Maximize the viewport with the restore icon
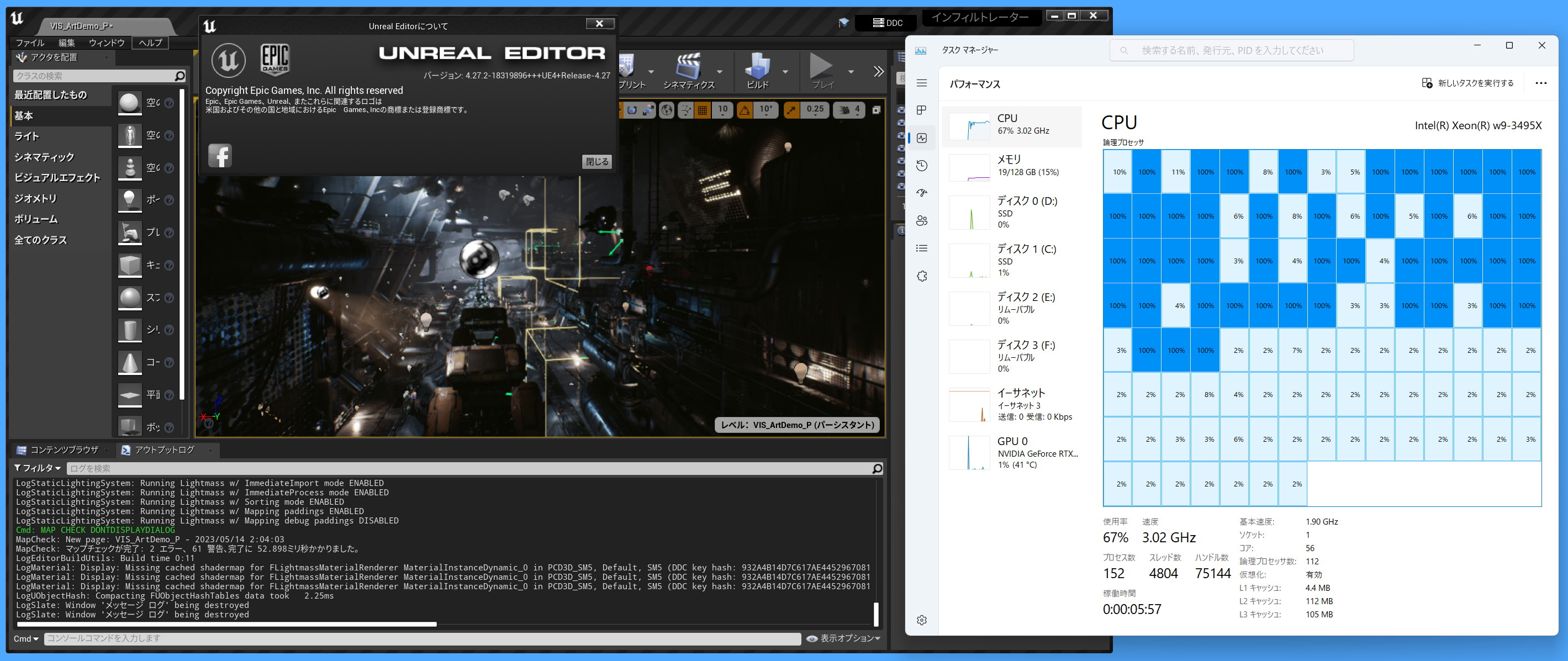The width and height of the screenshot is (1568, 661). pos(877,110)
